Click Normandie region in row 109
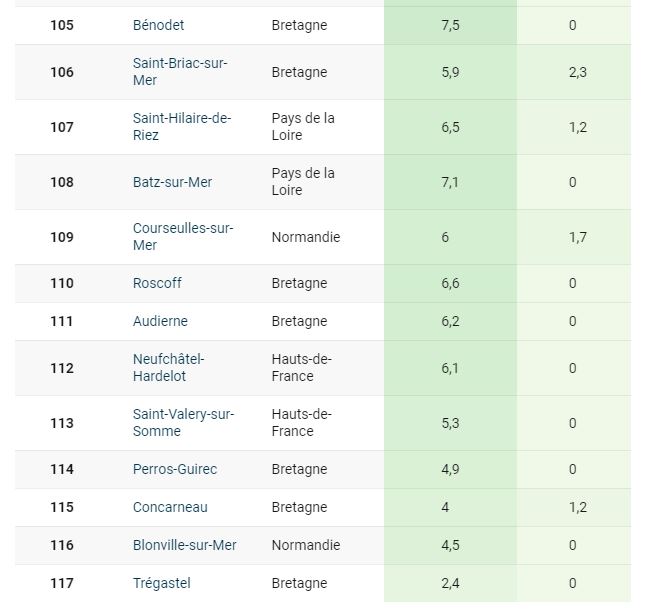This screenshot has height=614, width=649. pyautogui.click(x=306, y=237)
